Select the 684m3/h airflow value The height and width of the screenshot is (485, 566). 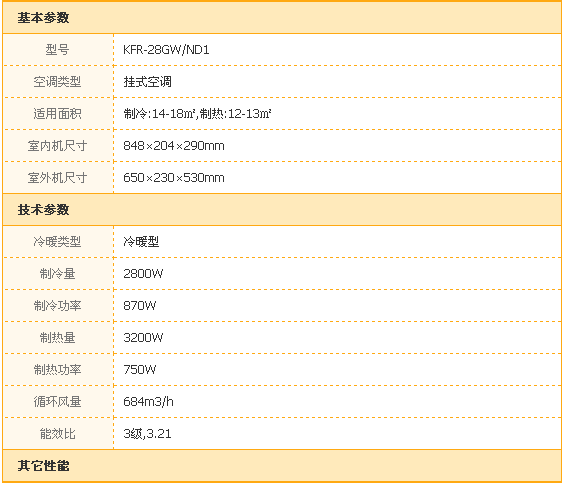[148, 402]
